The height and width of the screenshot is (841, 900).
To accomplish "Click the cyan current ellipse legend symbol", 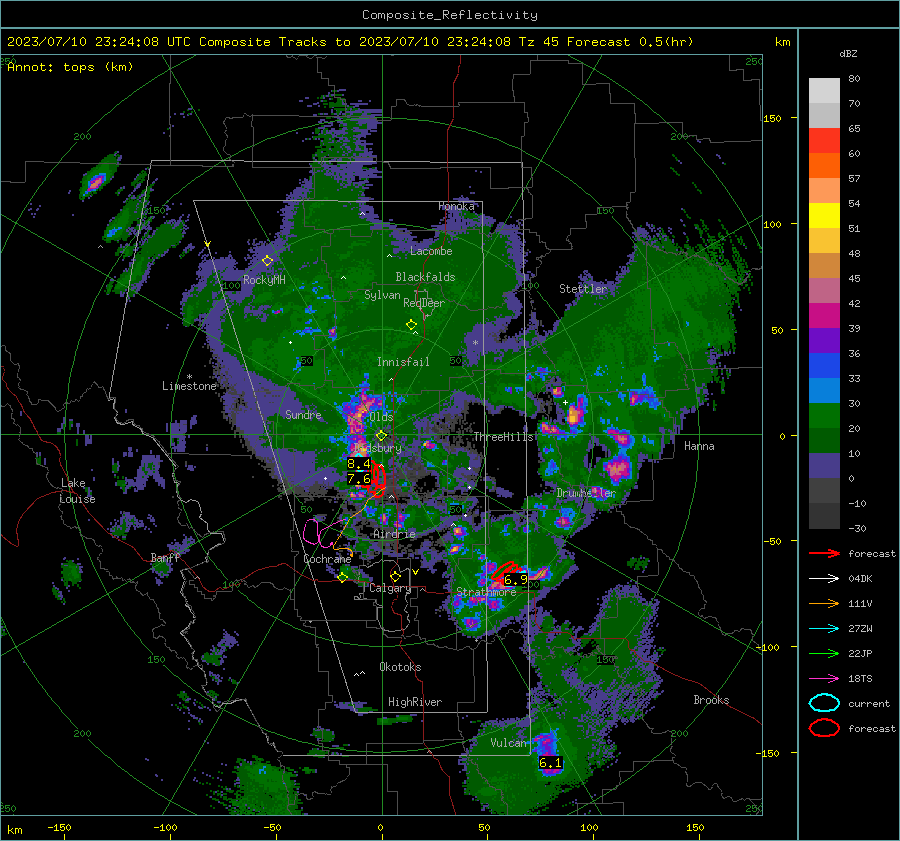I will pyautogui.click(x=824, y=703).
